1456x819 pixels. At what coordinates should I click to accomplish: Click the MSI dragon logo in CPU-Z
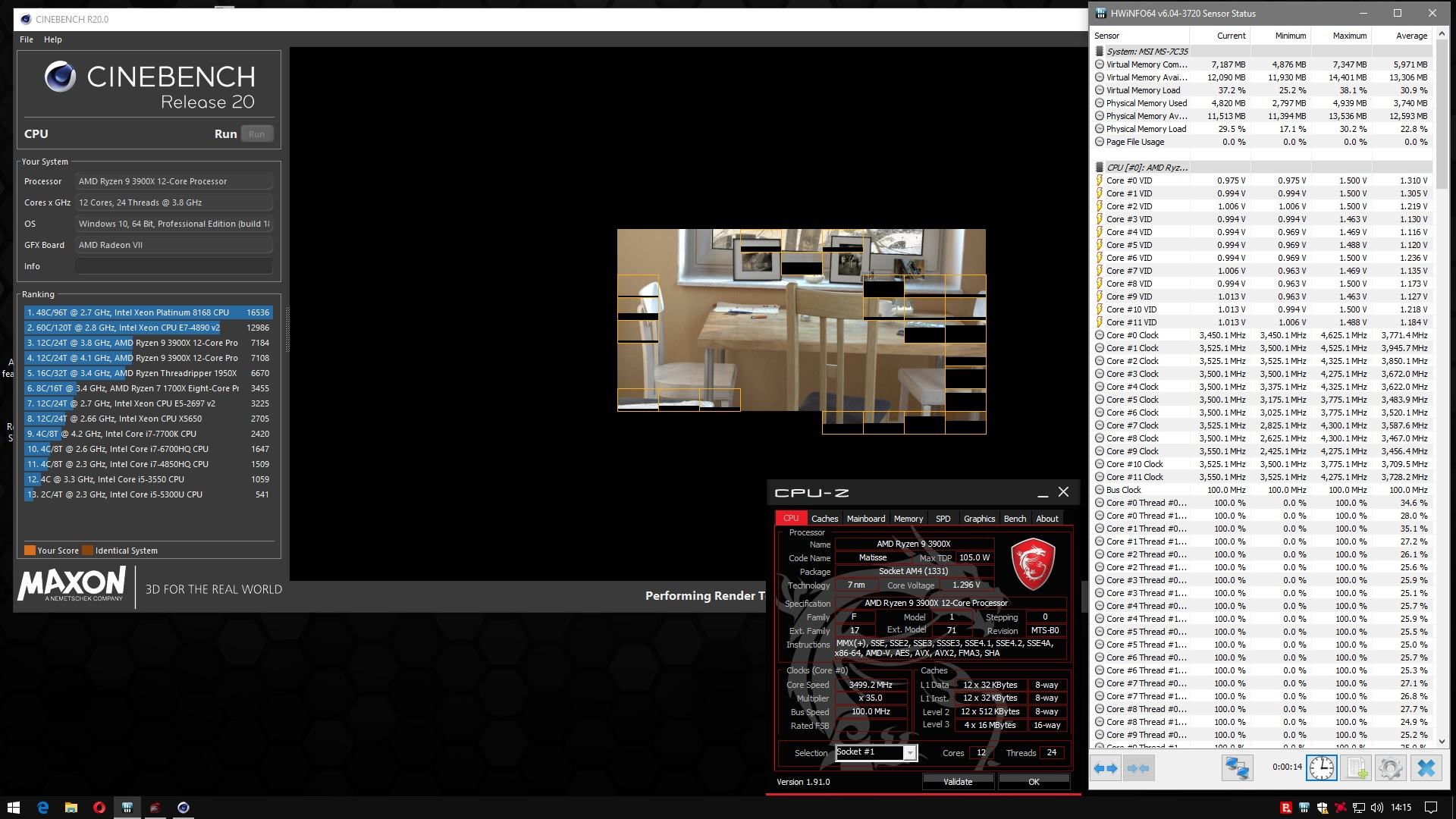point(1033,564)
